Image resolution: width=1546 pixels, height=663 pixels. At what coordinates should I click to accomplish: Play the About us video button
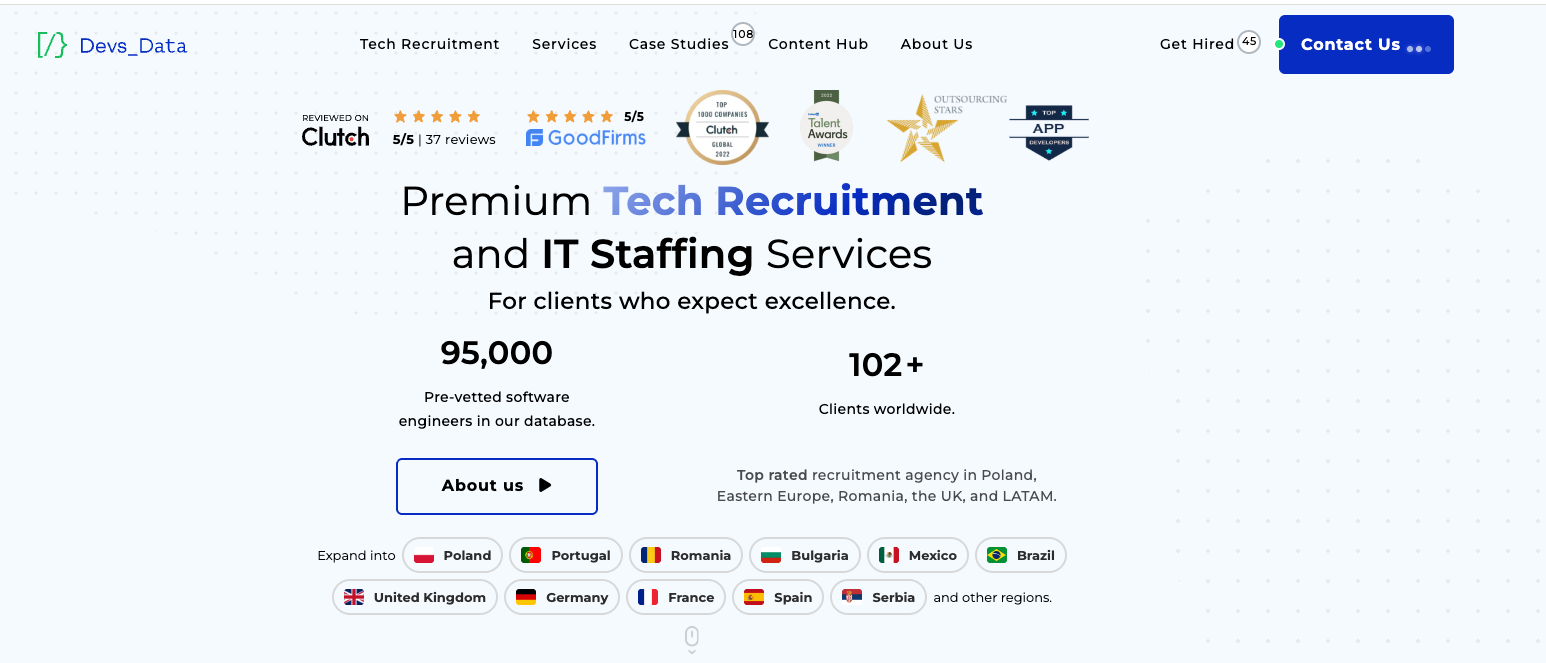(x=497, y=486)
